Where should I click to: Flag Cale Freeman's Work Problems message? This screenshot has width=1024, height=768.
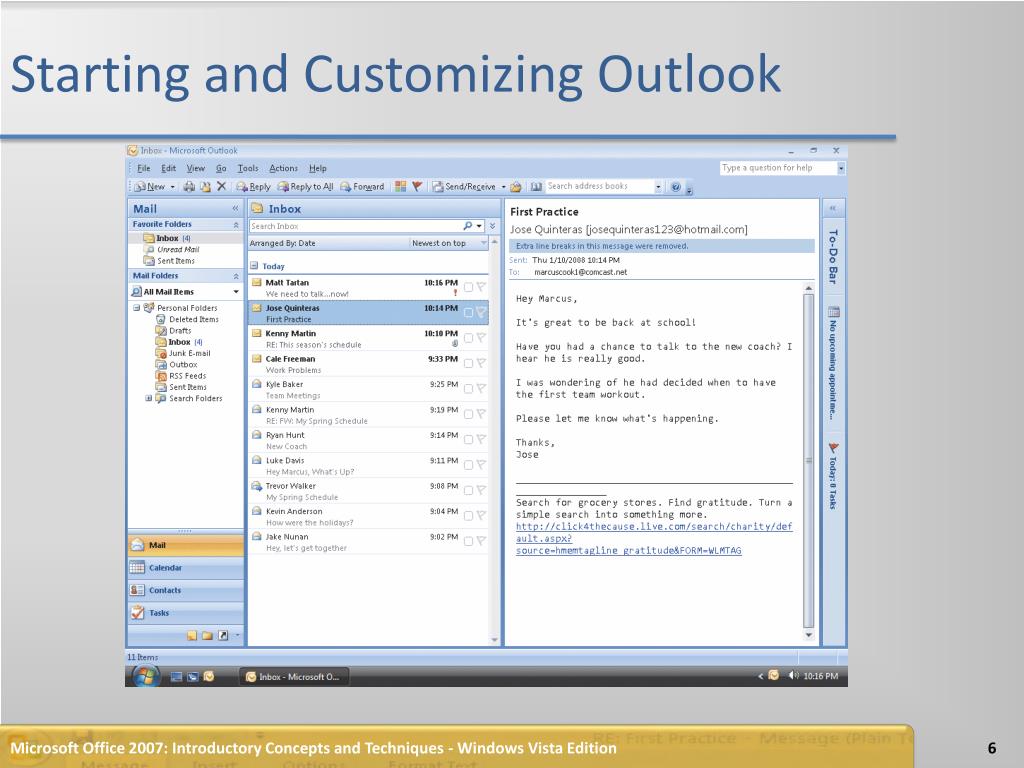[x=481, y=363]
